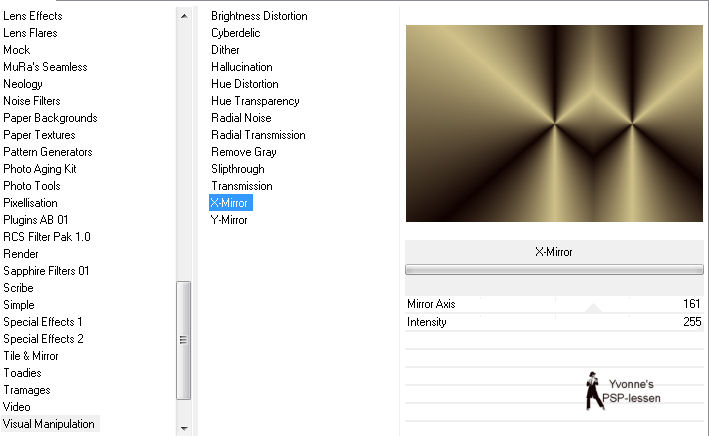Viewport: 709px width, 436px height.
Task: Select Paper Backgrounds category
Action: (50, 118)
